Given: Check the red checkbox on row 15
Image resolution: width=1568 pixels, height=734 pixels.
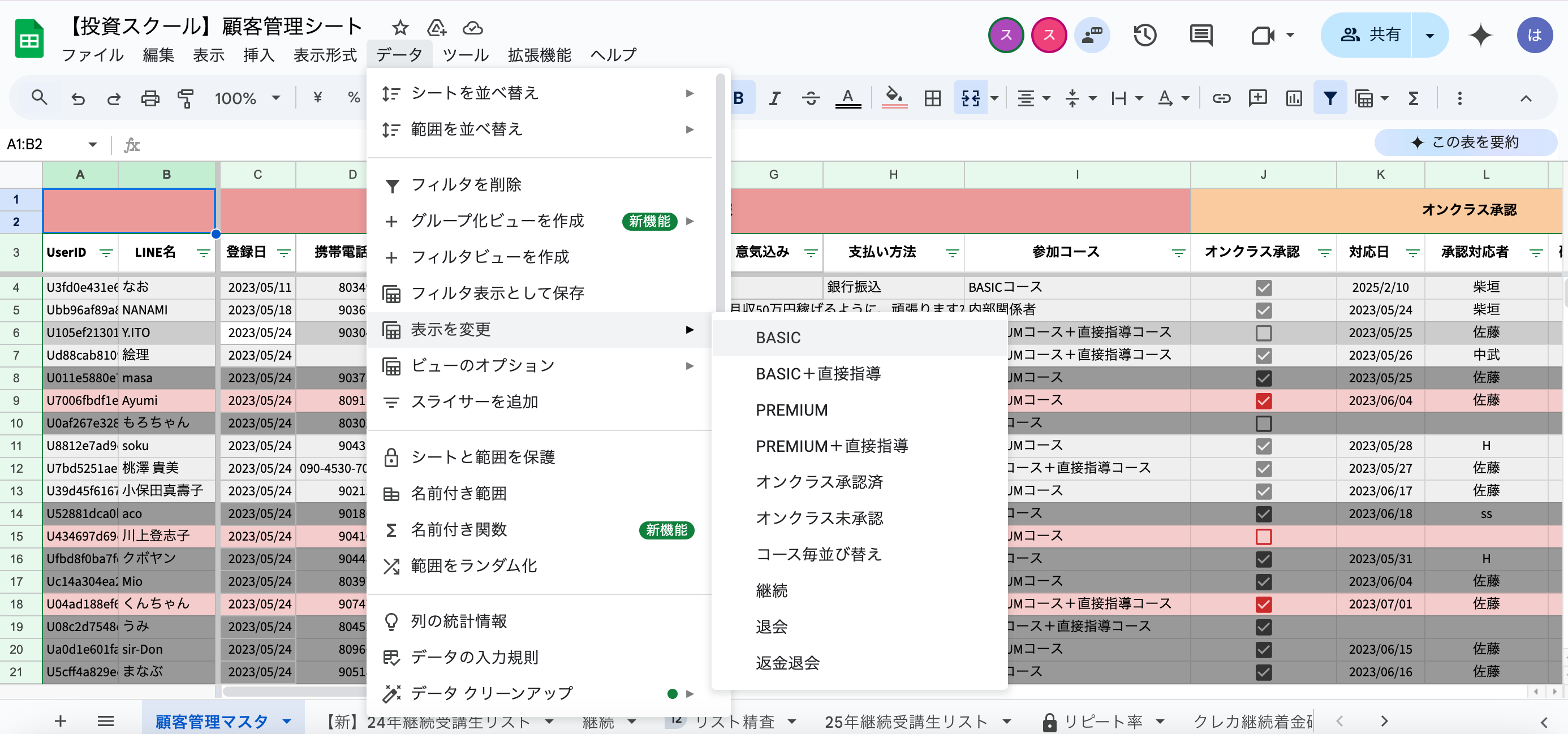Looking at the screenshot, I should click(1264, 537).
